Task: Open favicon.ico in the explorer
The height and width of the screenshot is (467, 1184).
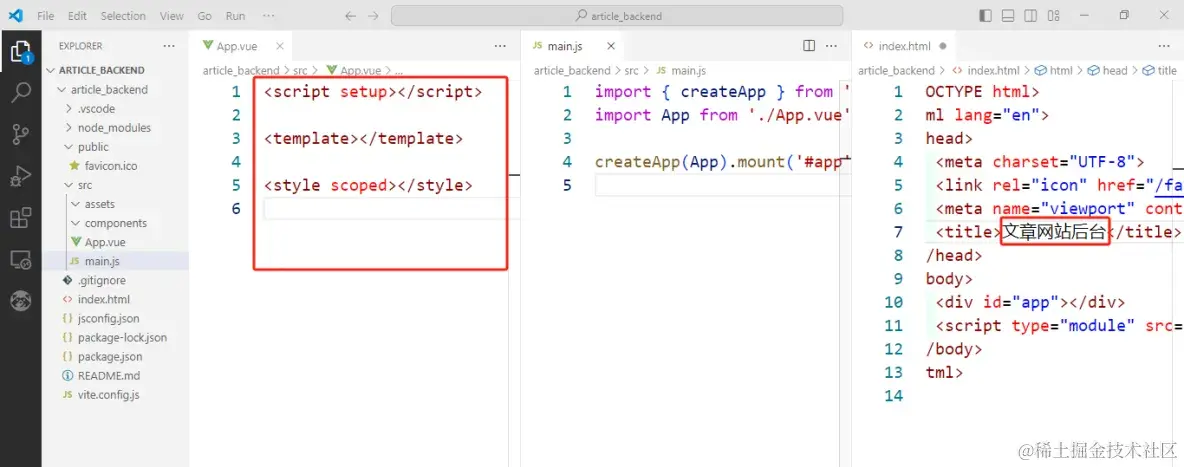Action: point(116,165)
